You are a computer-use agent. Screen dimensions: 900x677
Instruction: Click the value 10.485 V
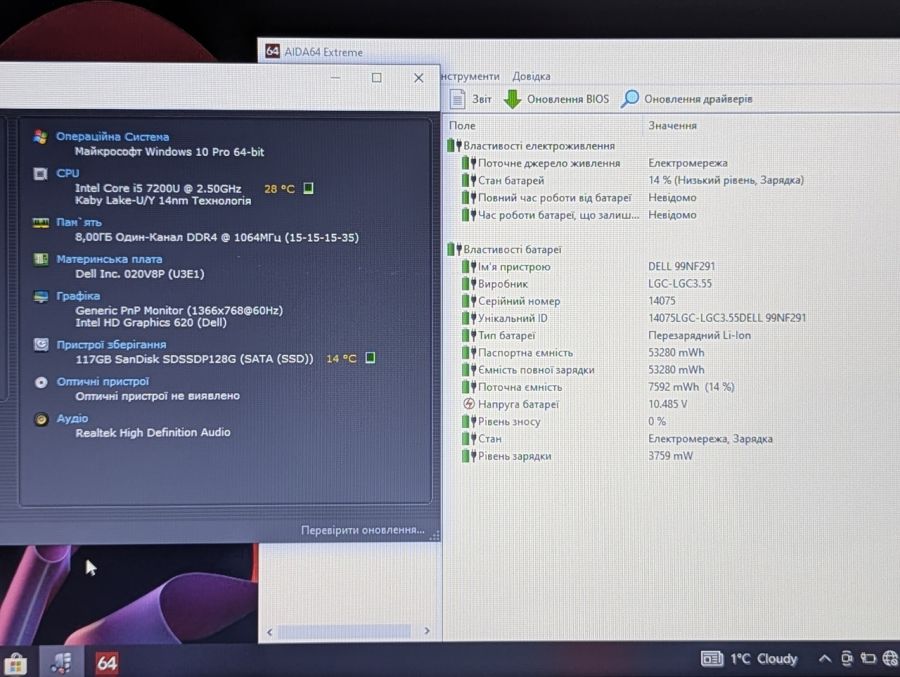pyautogui.click(x=668, y=404)
